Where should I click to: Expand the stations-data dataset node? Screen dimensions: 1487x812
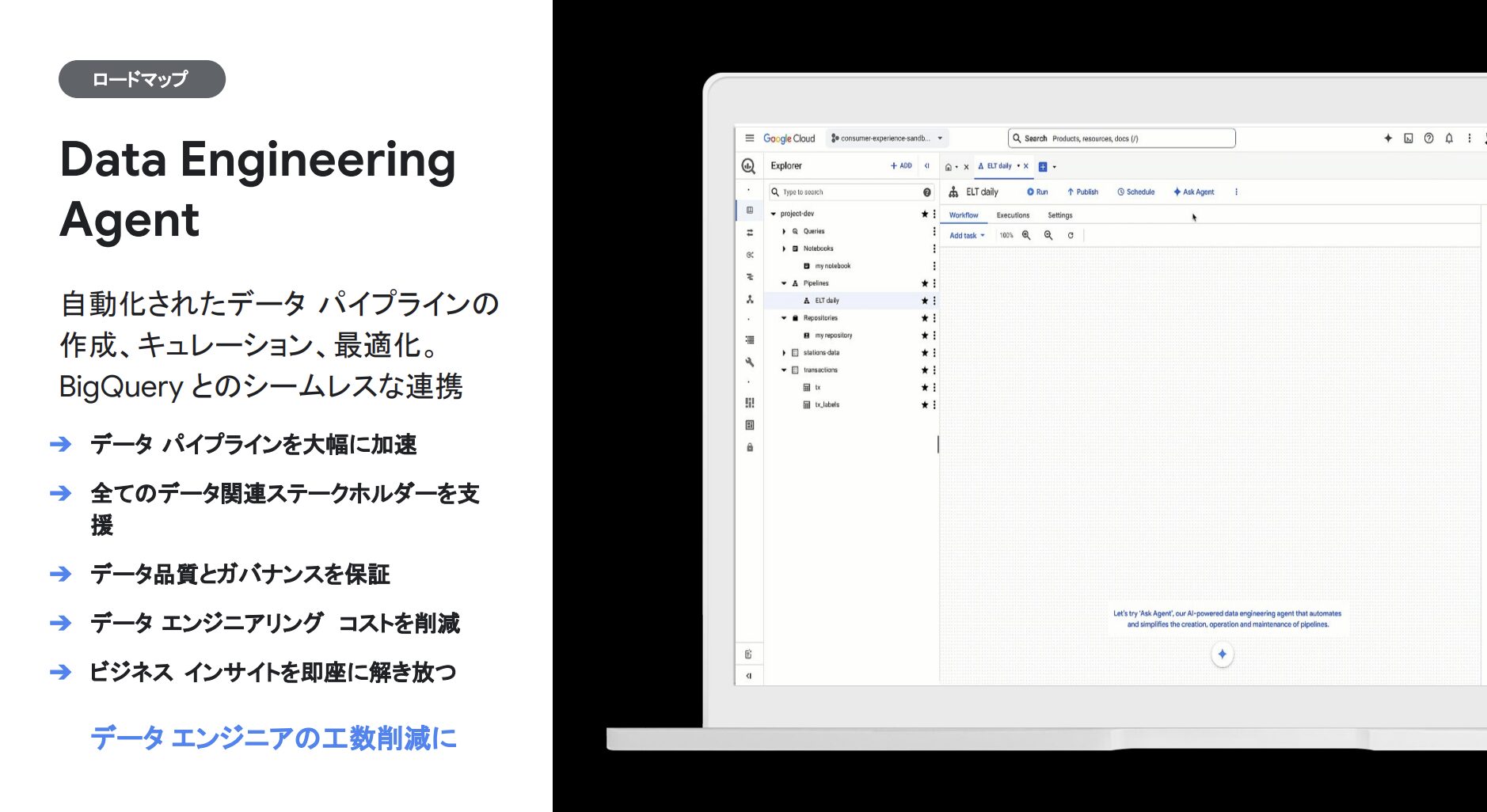784,353
